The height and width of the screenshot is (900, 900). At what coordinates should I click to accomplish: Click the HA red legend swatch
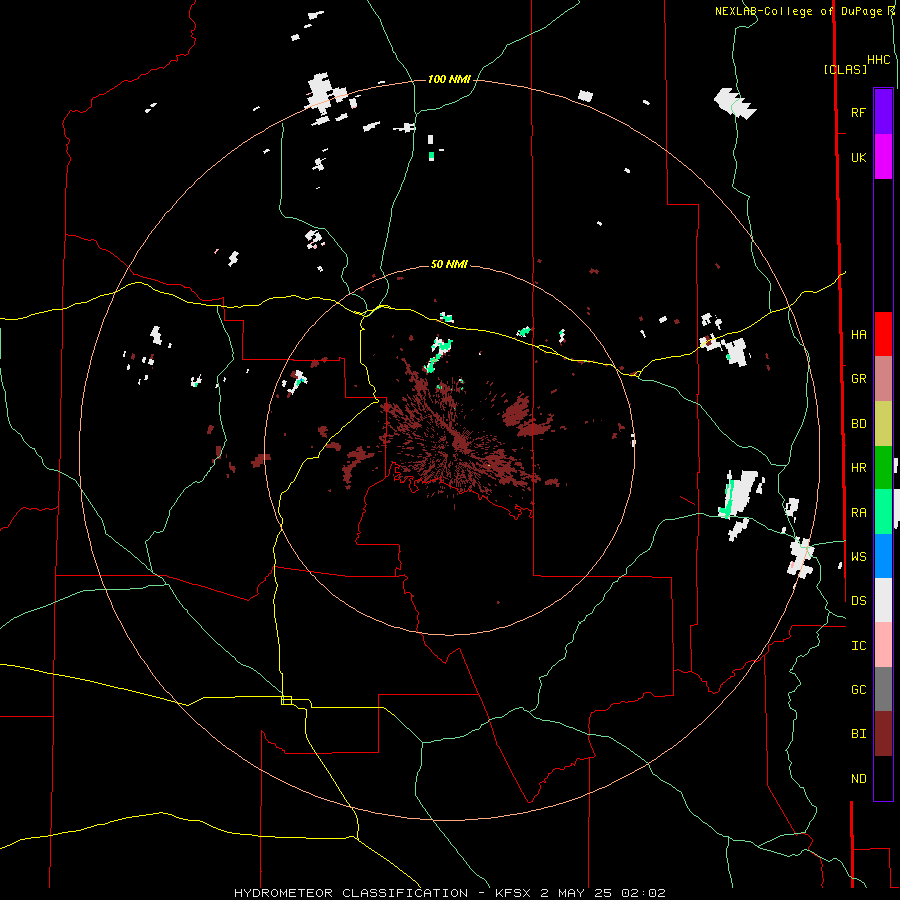(x=883, y=334)
